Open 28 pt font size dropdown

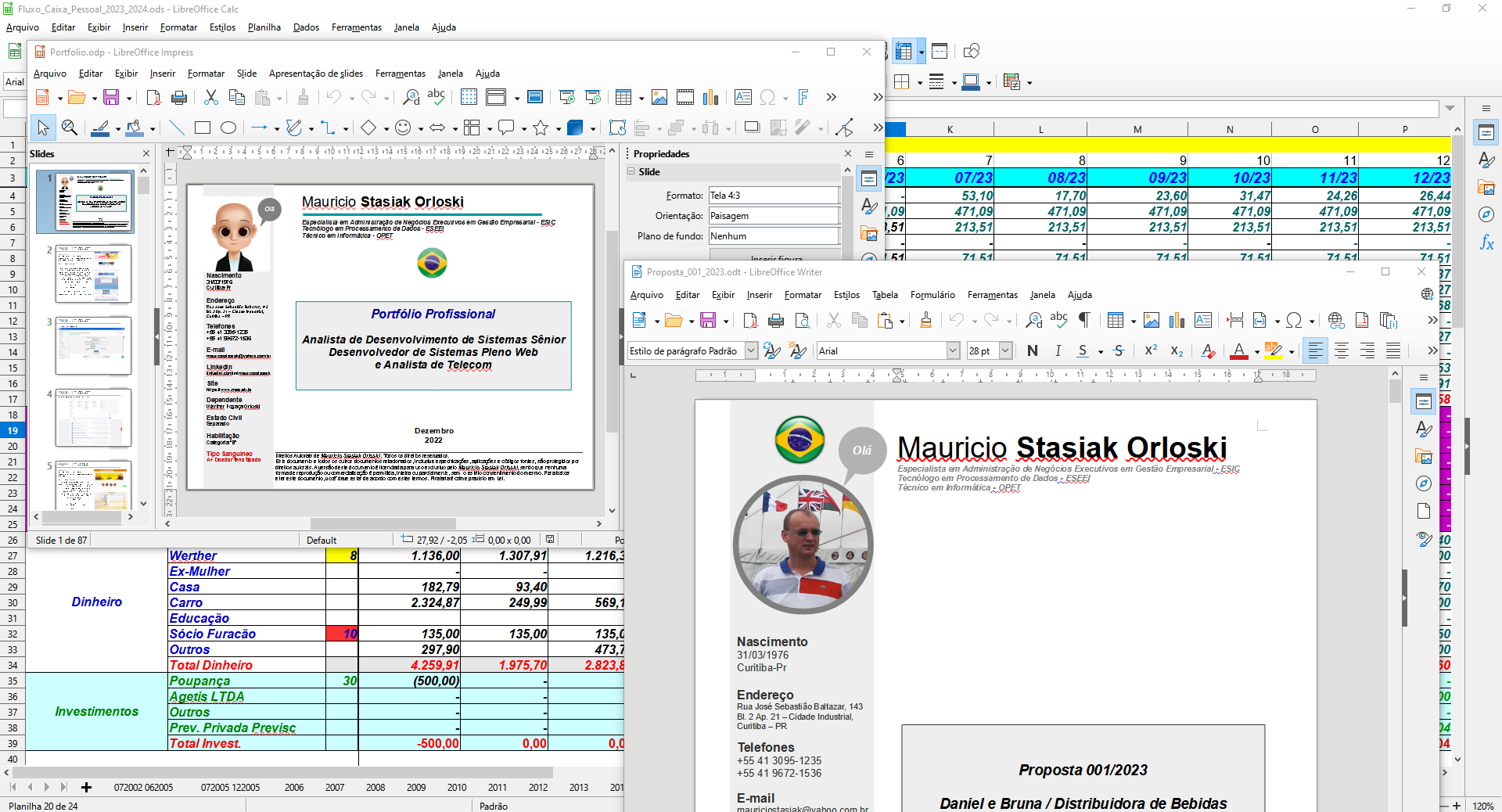1006,351
